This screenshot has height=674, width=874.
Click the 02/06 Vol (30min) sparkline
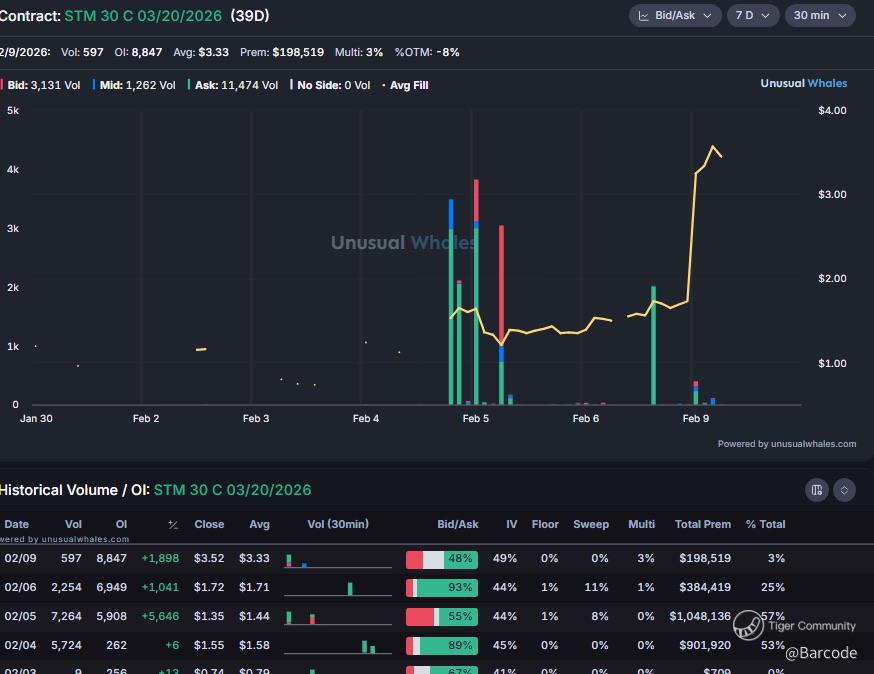tap(338, 588)
